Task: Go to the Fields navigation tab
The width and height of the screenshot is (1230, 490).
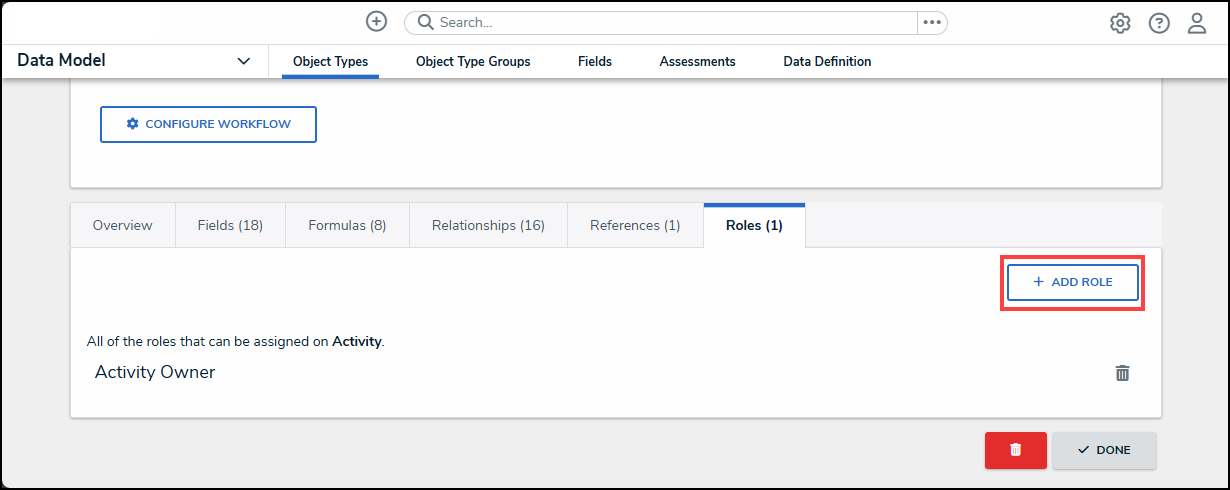Action: [595, 62]
